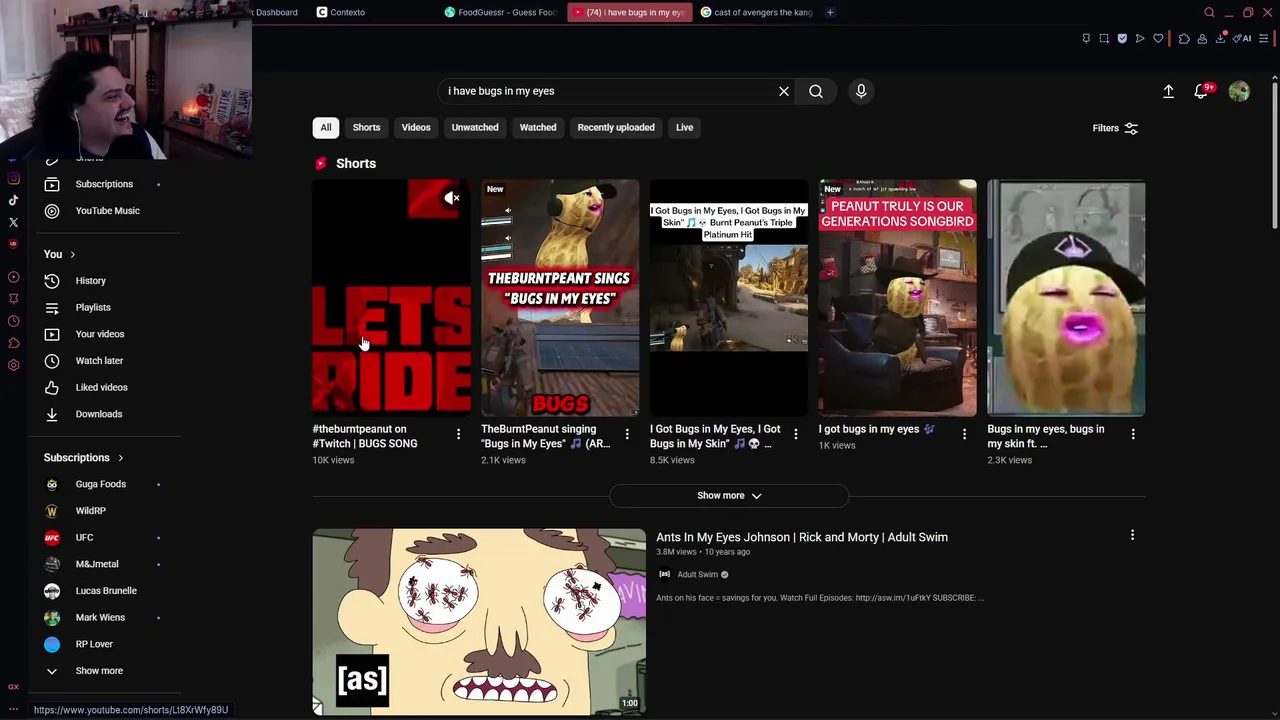The image size is (1280, 720).
Task: Open Ants In My Eyes Johnson video title
Action: 802,537
